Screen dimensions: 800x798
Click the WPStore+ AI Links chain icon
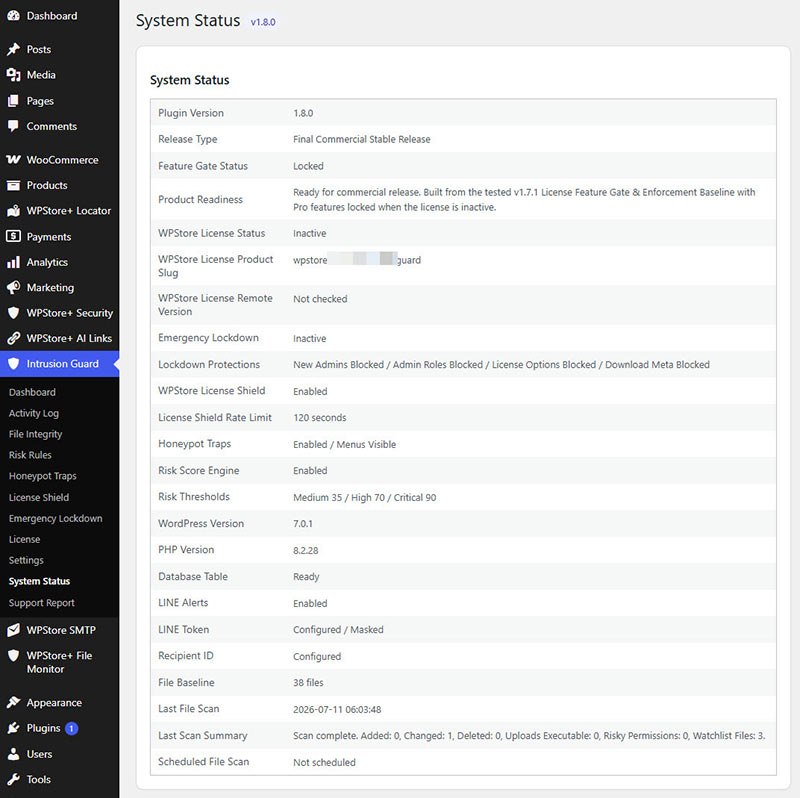[13, 338]
